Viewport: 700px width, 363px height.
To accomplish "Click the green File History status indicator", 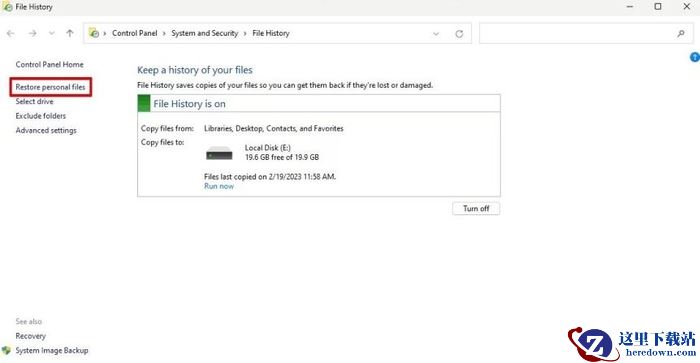I will pos(144,103).
